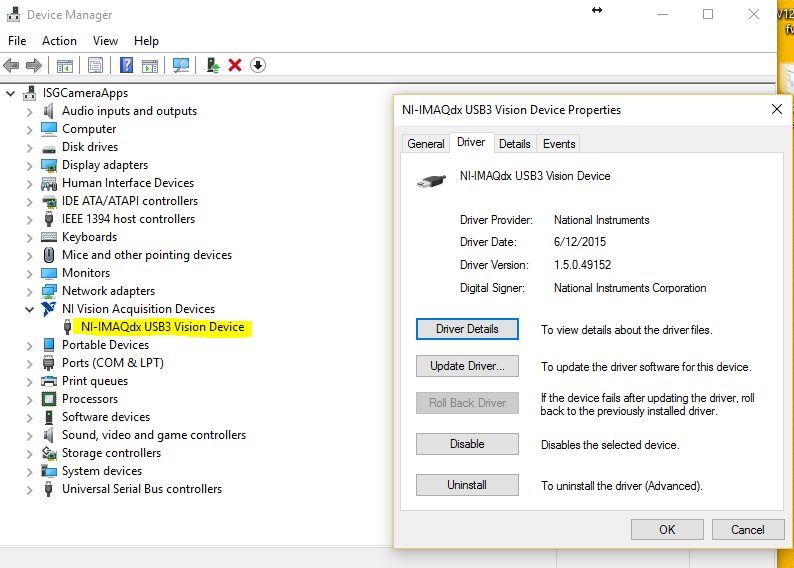This screenshot has width=794, height=568.
Task: Click the Back arrow toolbar icon
Action: click(x=11, y=65)
